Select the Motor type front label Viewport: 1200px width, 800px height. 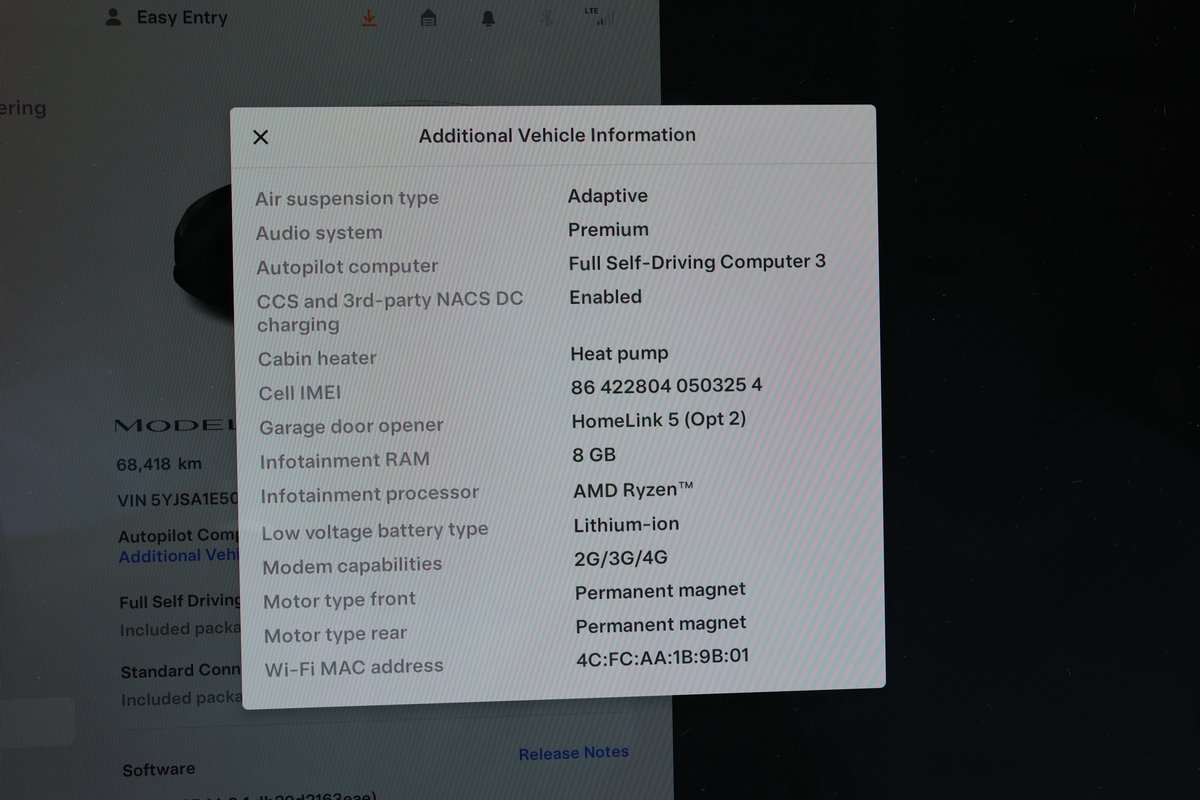(x=339, y=600)
